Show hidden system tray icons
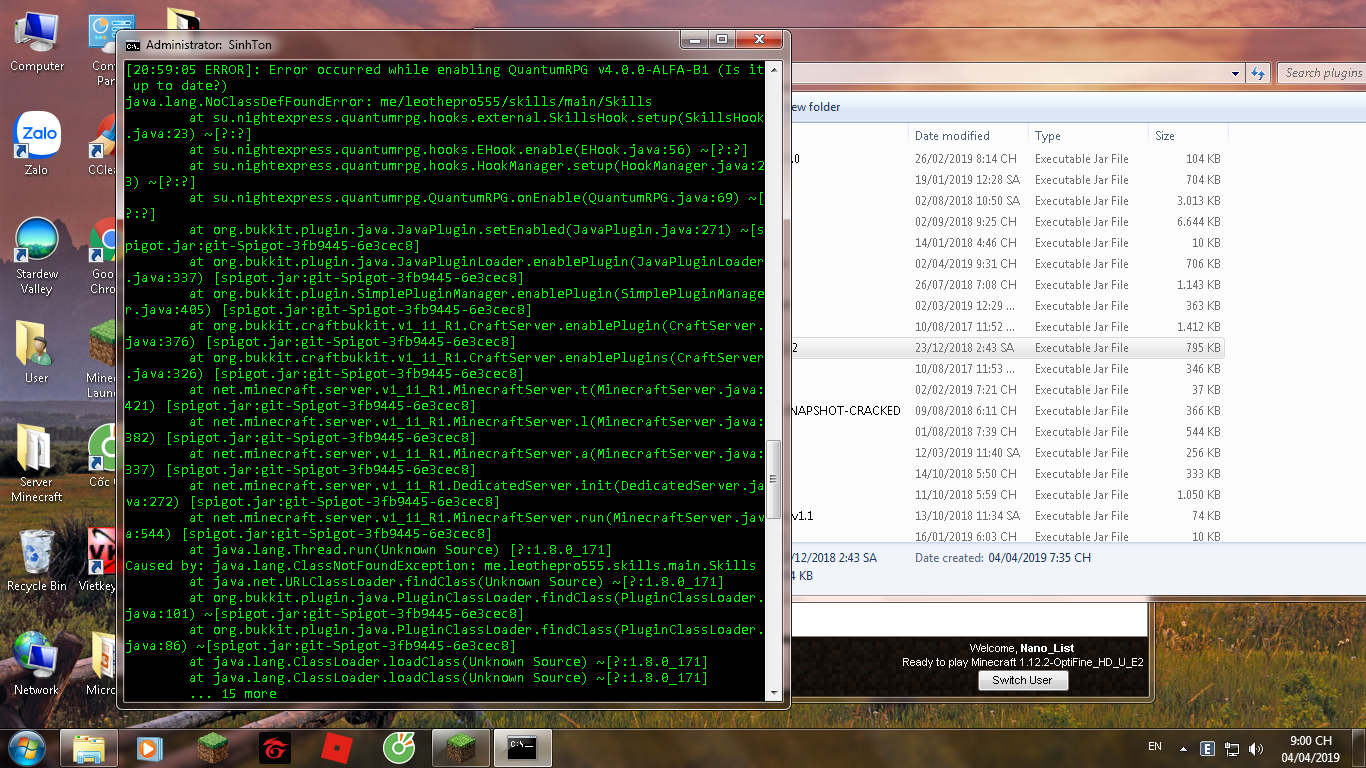 1183,748
